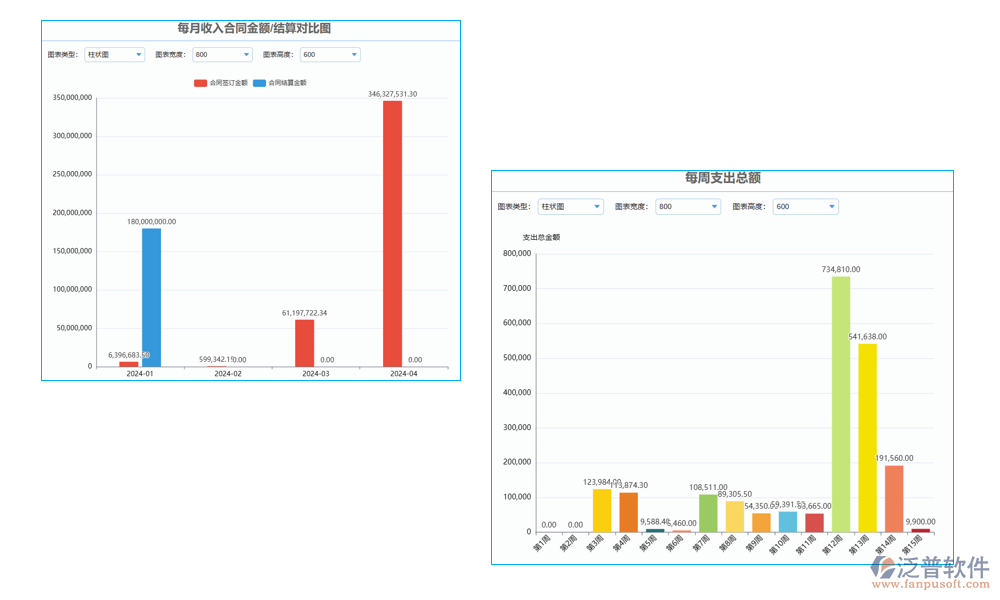1000x600 pixels.
Task: Click the 泛普软件 logo icon
Action: click(x=881, y=568)
